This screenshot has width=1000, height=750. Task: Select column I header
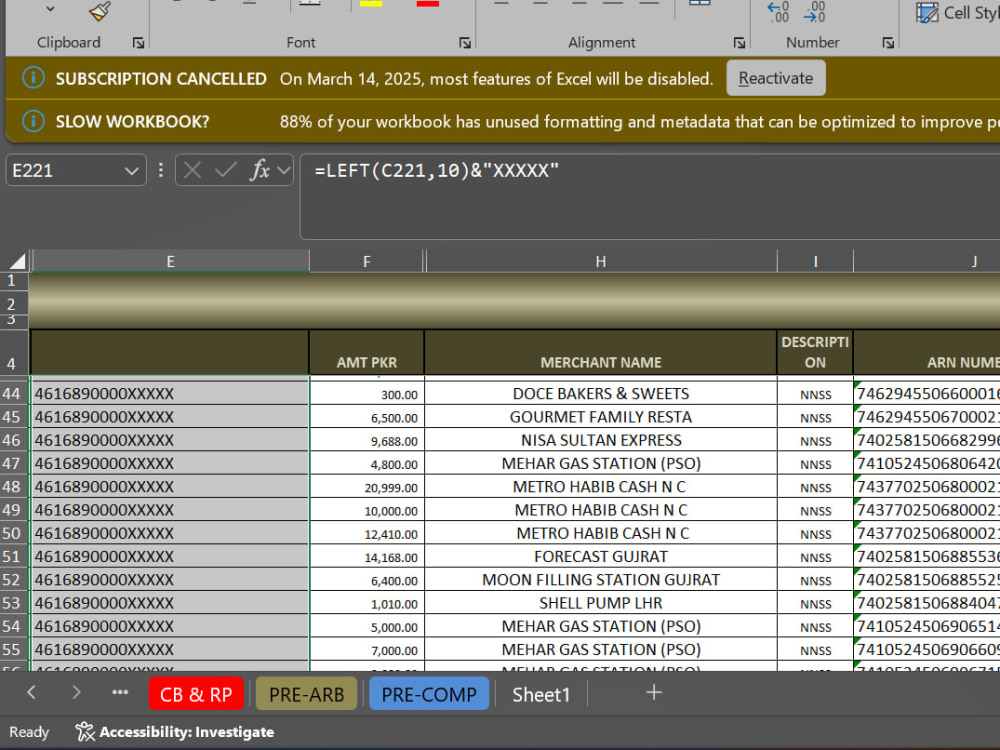click(x=815, y=261)
